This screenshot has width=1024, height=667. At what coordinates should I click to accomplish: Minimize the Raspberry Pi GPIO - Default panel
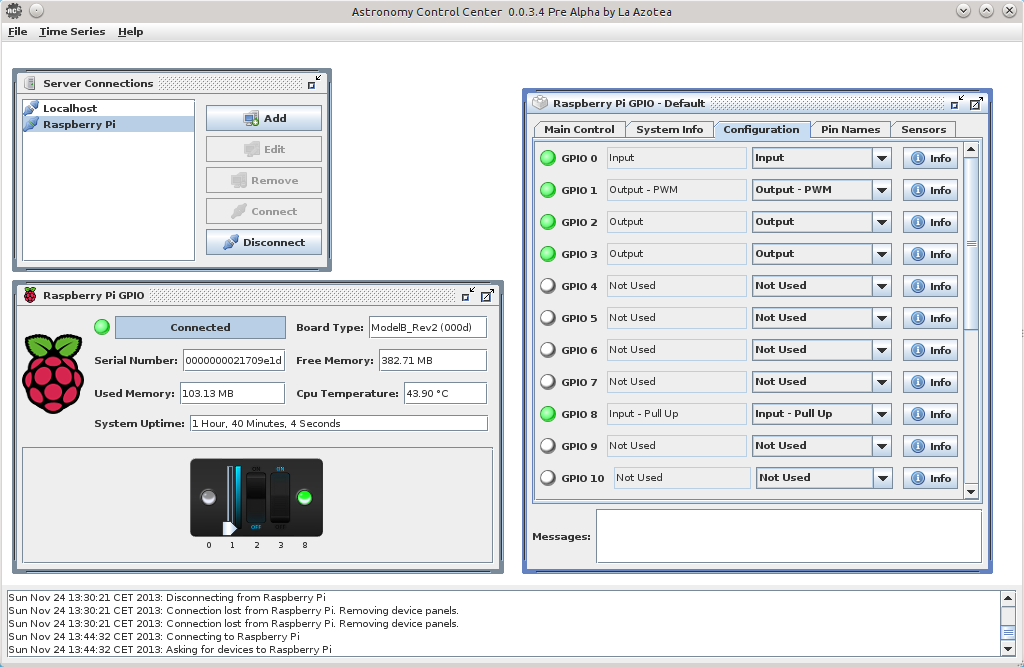pyautogui.click(x=957, y=103)
